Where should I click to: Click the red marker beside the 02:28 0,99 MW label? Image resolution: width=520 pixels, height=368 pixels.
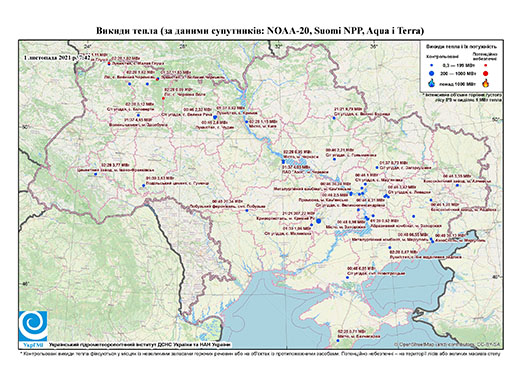click(x=163, y=98)
